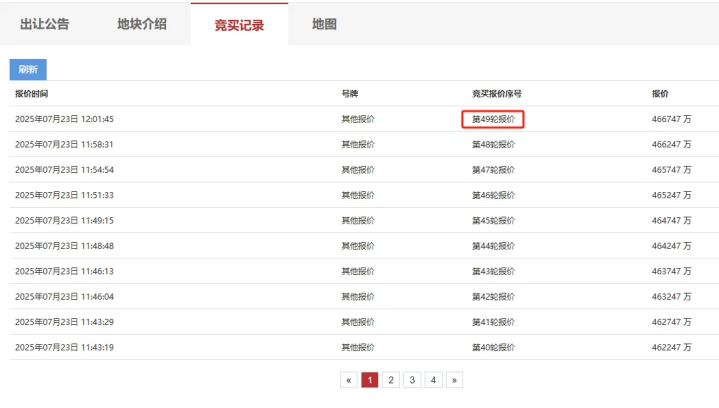Jump to page 3 of bid records
719x408 pixels.
[x=412, y=380]
